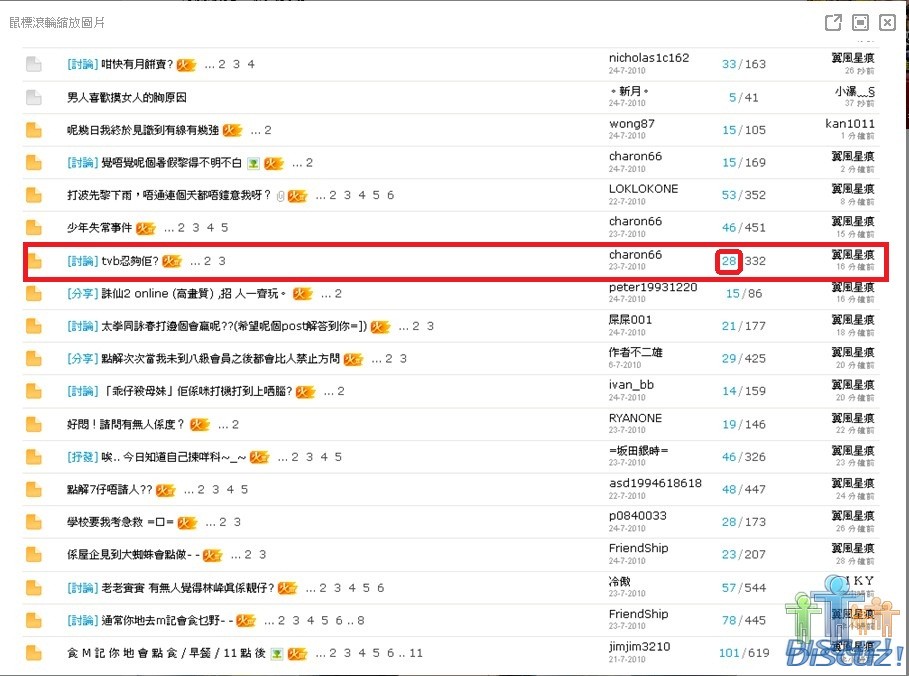Click the image attachment icon in 覺唔覺呢個暑假 row
This screenshot has height=676, width=909.
[253, 163]
